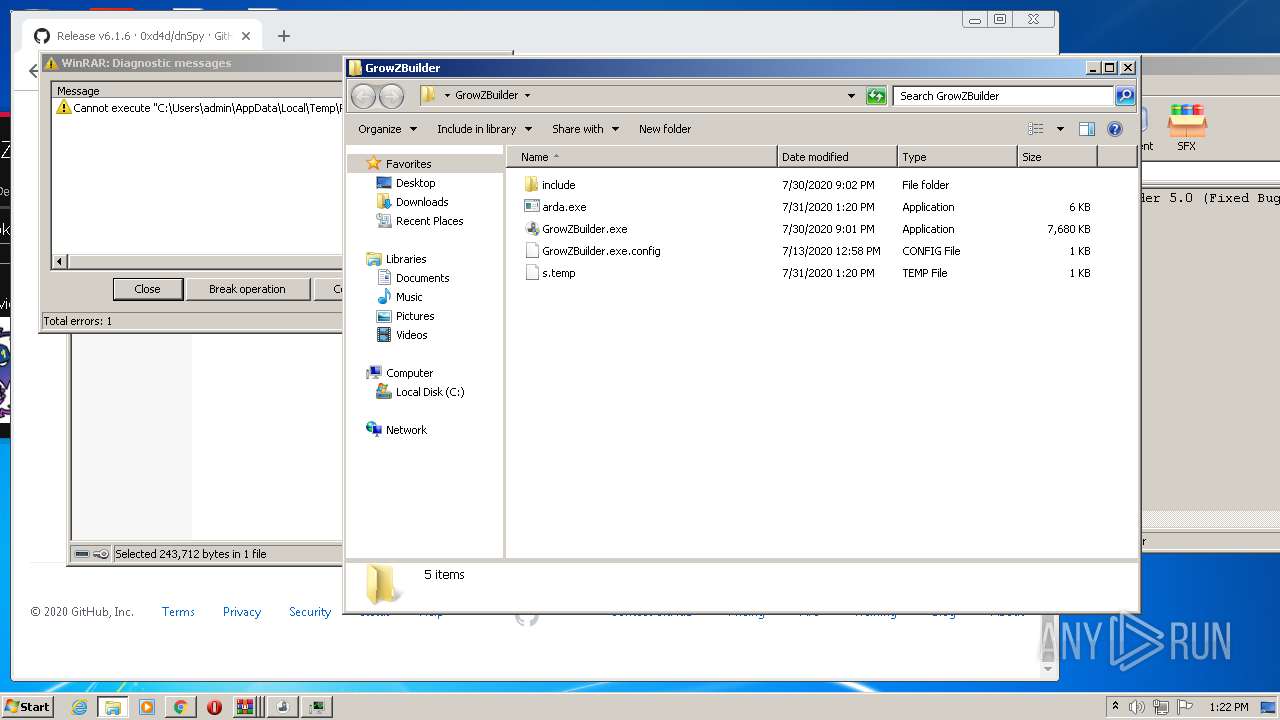Select s.temp file
The image size is (1280, 720).
pyautogui.click(x=558, y=273)
